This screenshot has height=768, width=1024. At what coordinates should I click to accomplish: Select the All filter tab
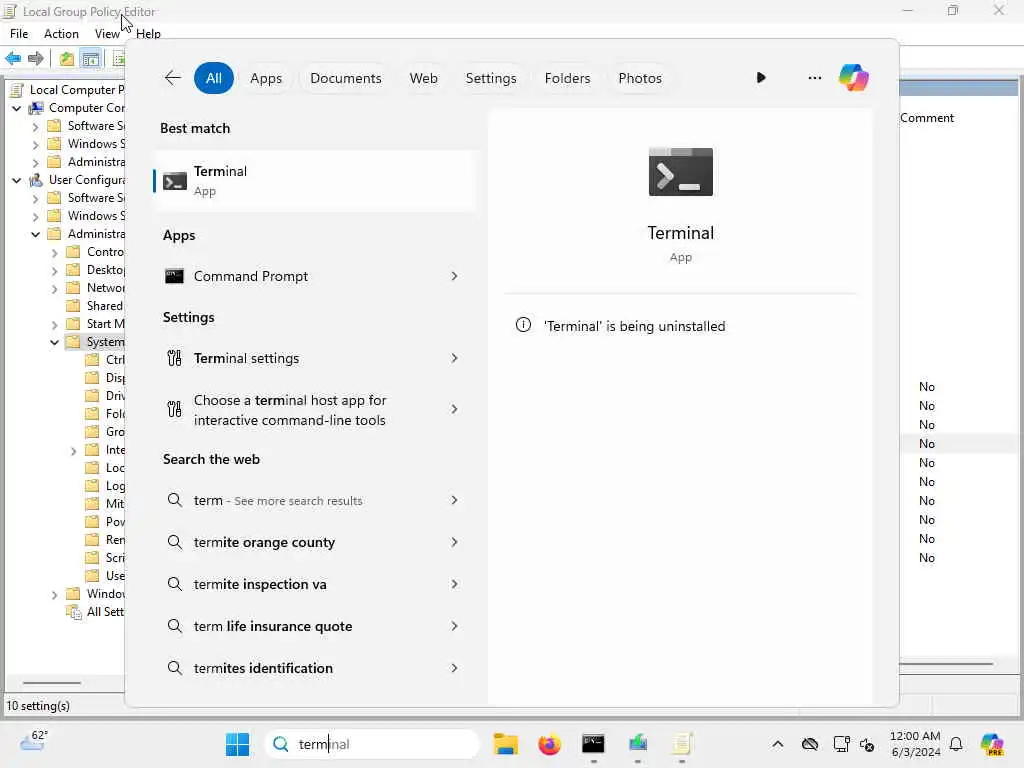pyautogui.click(x=214, y=78)
